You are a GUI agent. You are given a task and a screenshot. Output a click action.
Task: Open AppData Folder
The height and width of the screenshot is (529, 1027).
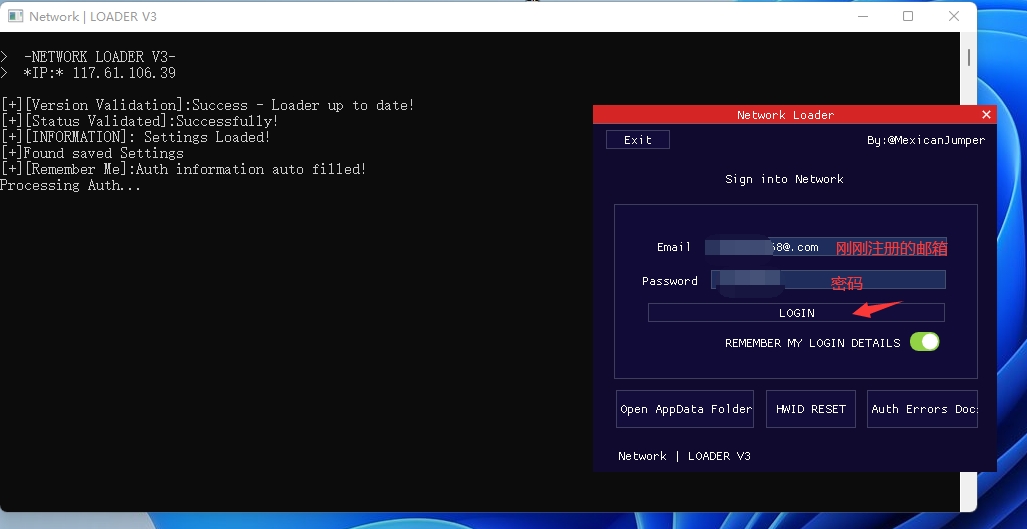(685, 409)
